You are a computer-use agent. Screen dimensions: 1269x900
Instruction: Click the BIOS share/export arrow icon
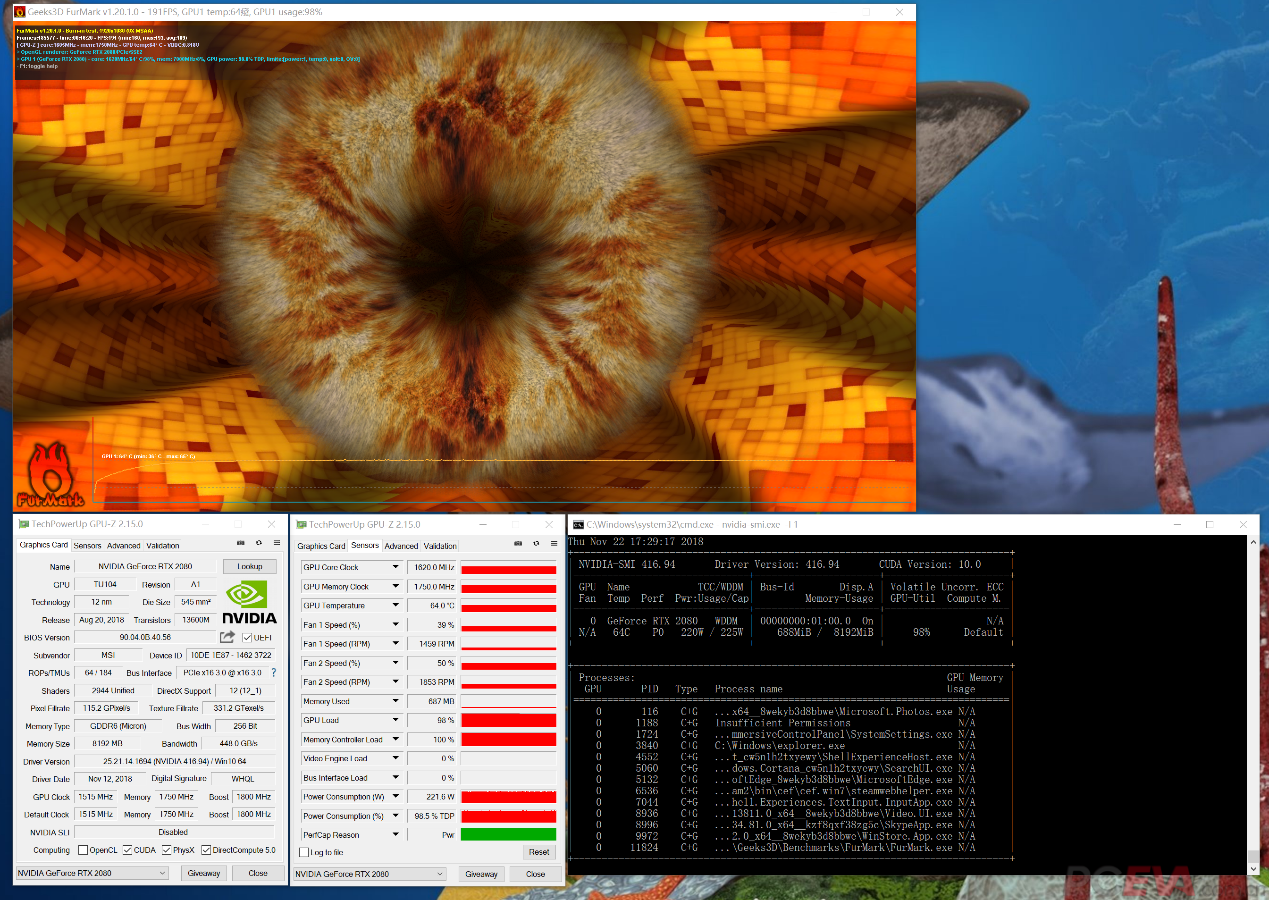(x=227, y=637)
